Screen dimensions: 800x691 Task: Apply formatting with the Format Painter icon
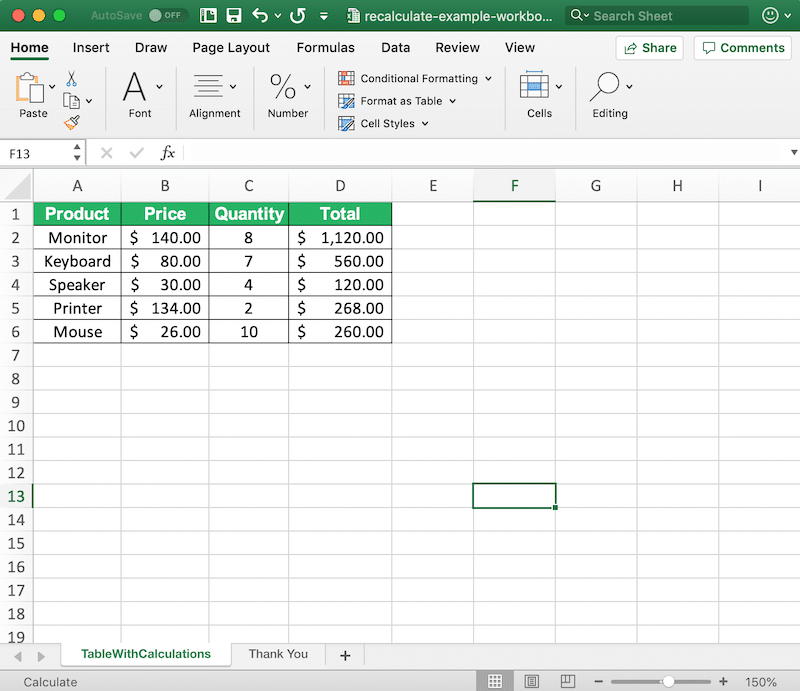click(72, 121)
